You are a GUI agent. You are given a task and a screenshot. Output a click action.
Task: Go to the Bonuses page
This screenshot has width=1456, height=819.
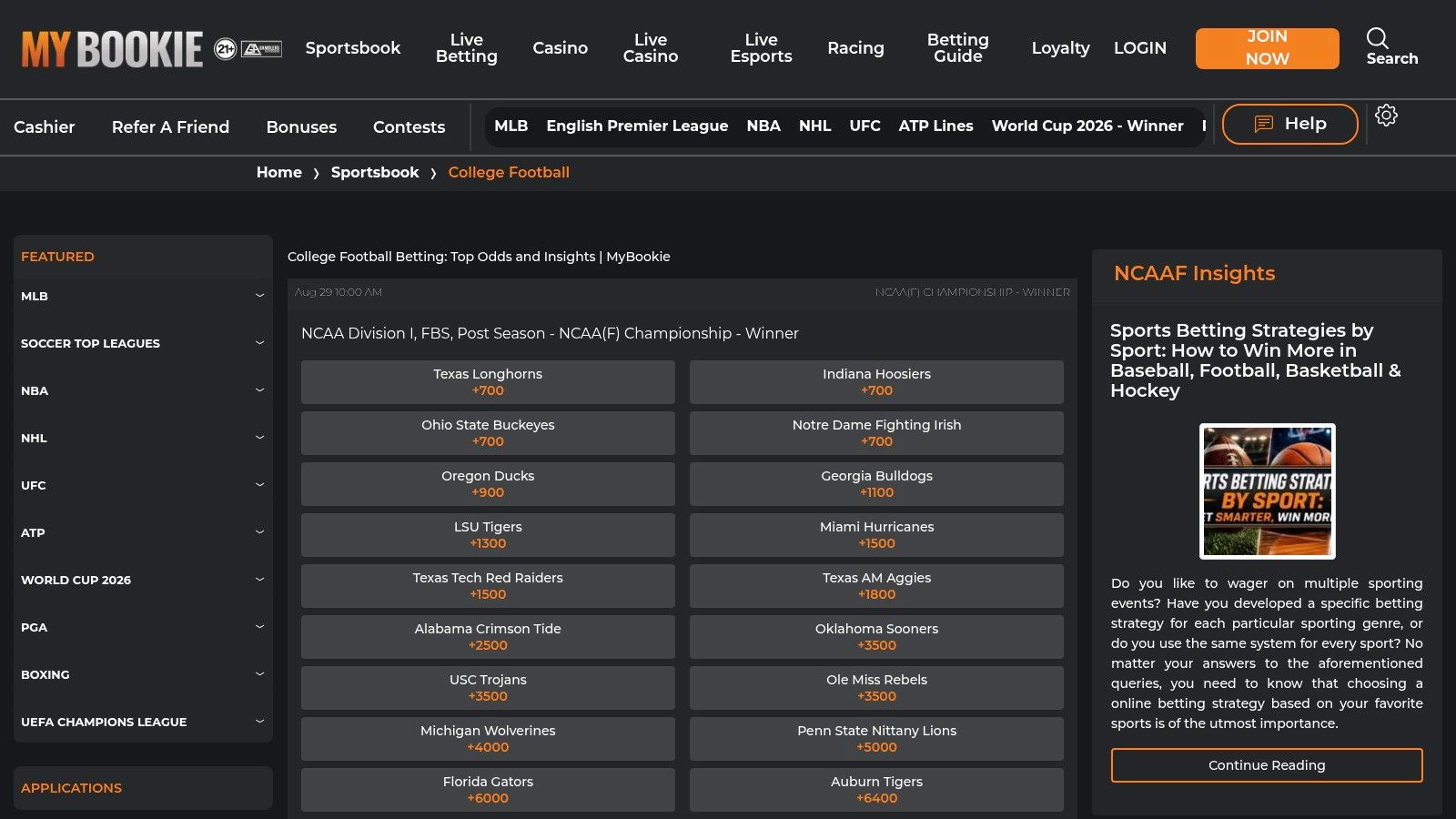(302, 127)
